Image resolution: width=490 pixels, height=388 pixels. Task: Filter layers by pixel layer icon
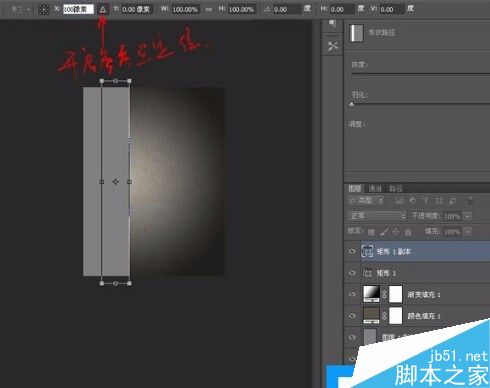tap(399, 201)
